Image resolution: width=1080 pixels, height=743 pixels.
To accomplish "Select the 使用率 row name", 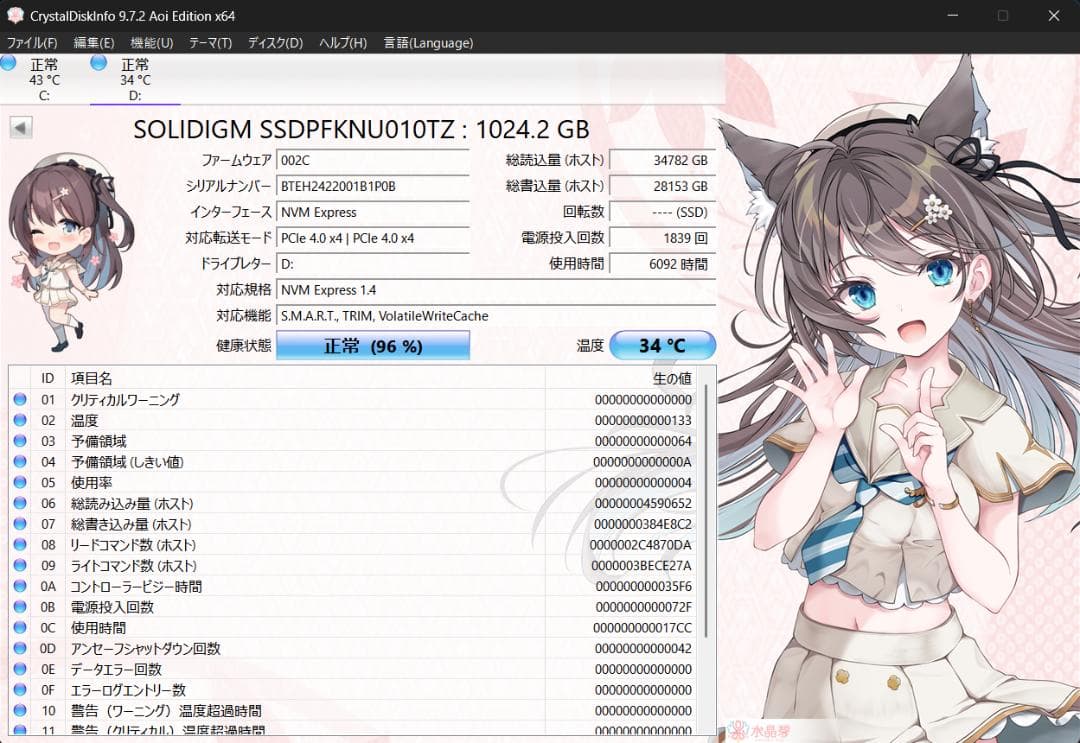I will [x=92, y=483].
